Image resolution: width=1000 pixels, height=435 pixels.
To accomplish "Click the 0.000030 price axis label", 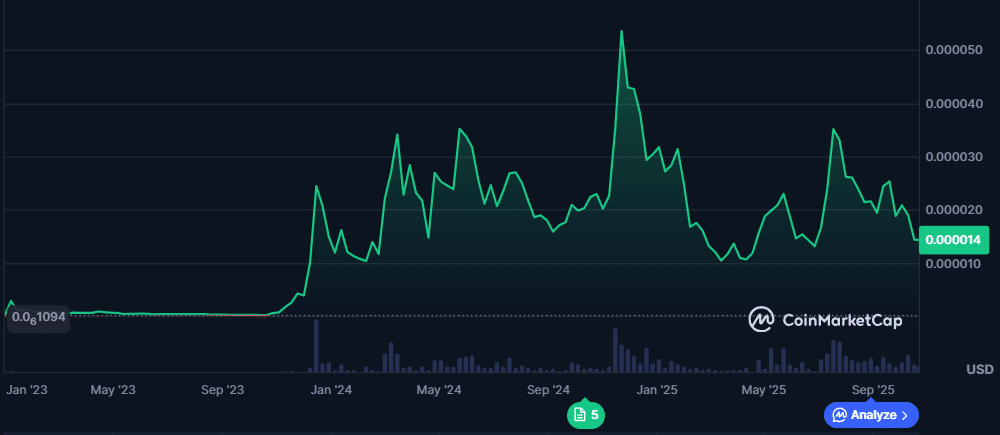I will click(x=955, y=157).
